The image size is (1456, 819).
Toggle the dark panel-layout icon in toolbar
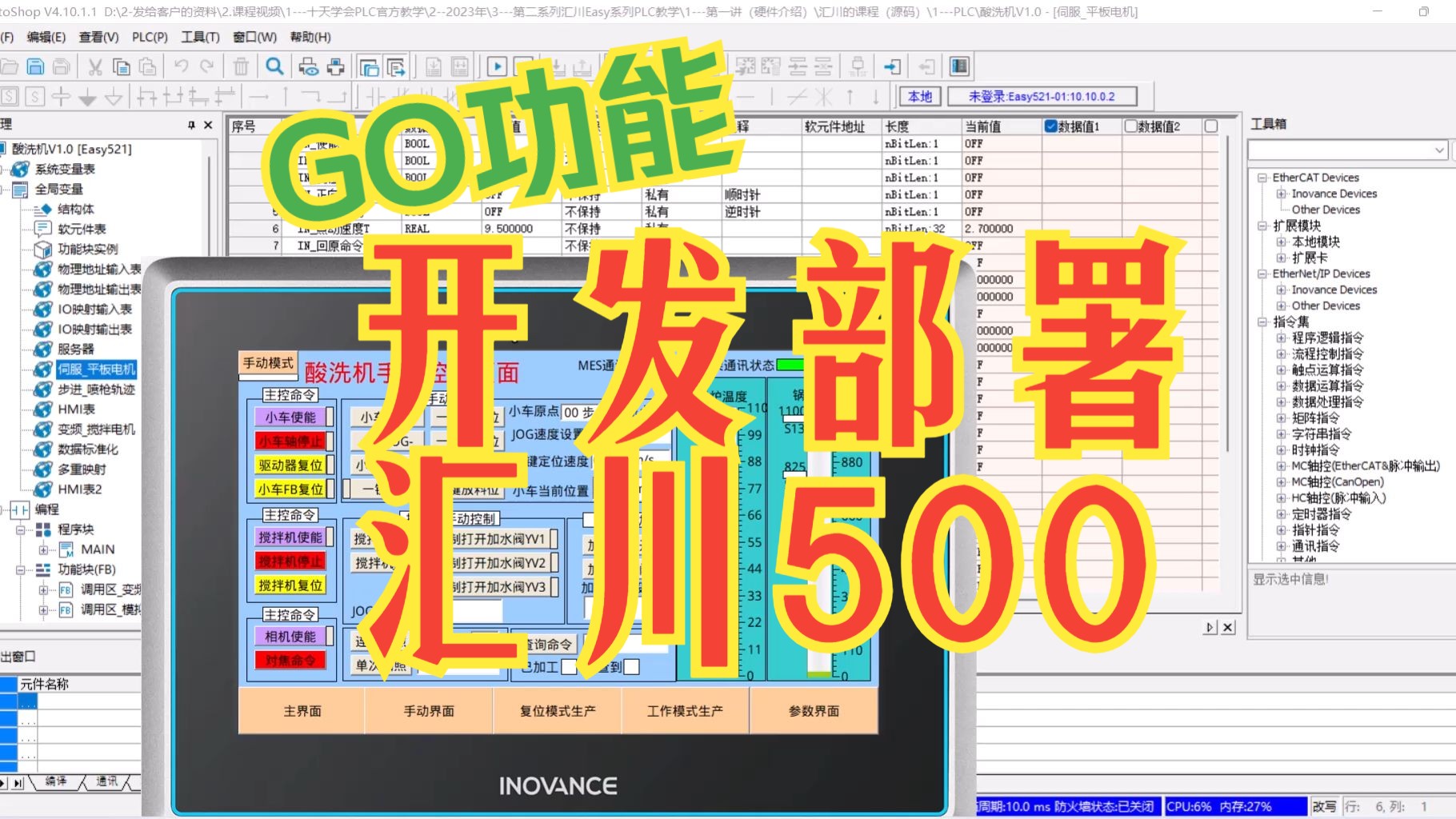coord(959,66)
